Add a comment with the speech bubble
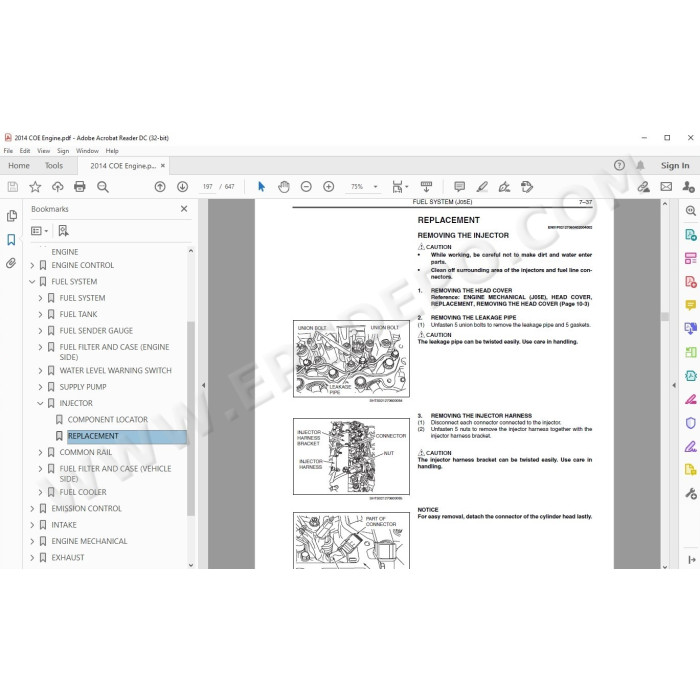This screenshot has width=700, height=700. tap(459, 187)
